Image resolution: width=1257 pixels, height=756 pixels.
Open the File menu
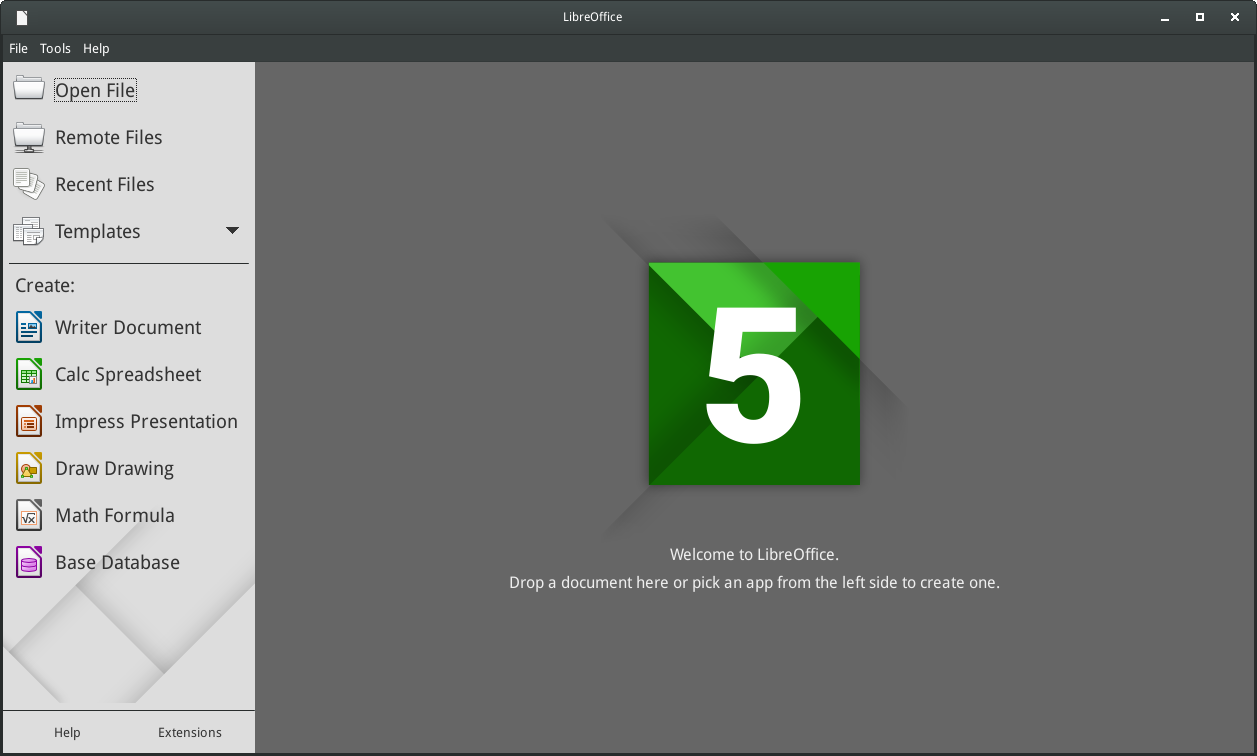(x=18, y=48)
